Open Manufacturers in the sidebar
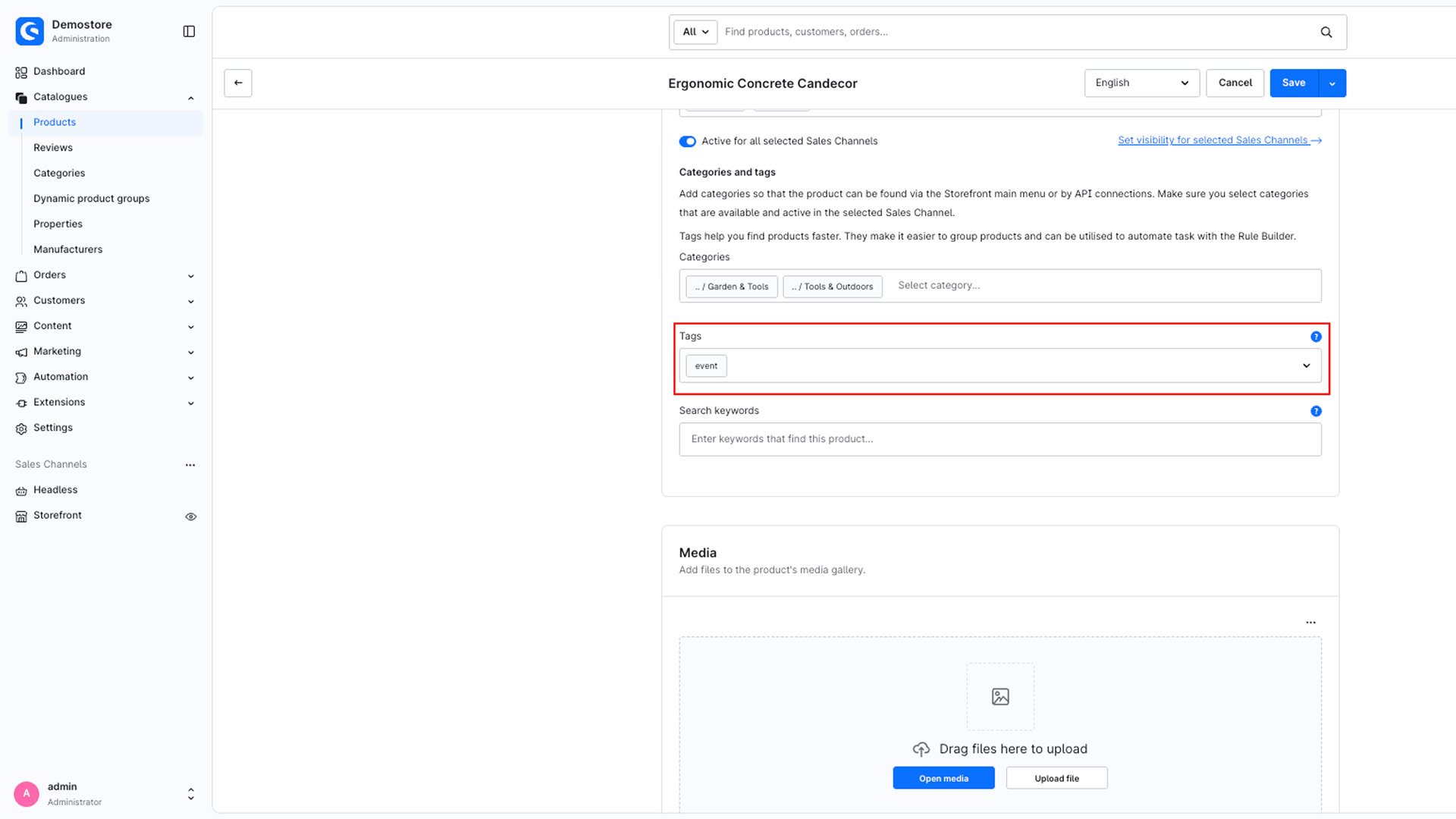The width and height of the screenshot is (1456, 819). 67,249
